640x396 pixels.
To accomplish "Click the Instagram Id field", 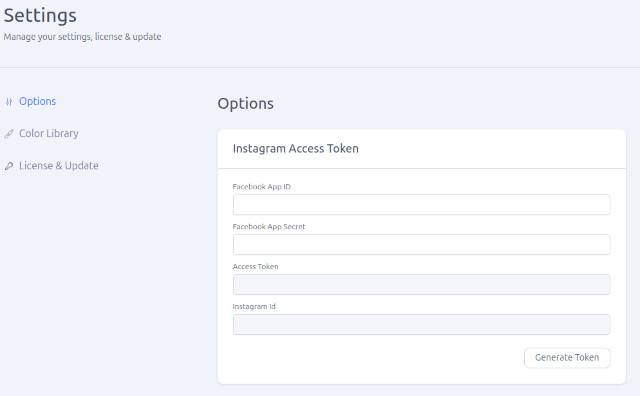I will point(422,325).
